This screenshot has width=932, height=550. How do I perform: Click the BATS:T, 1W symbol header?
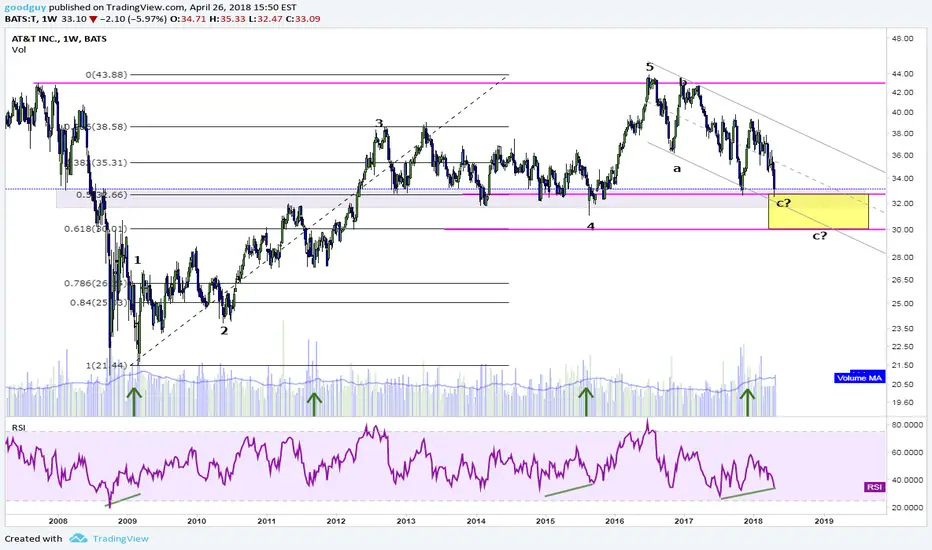31,19
